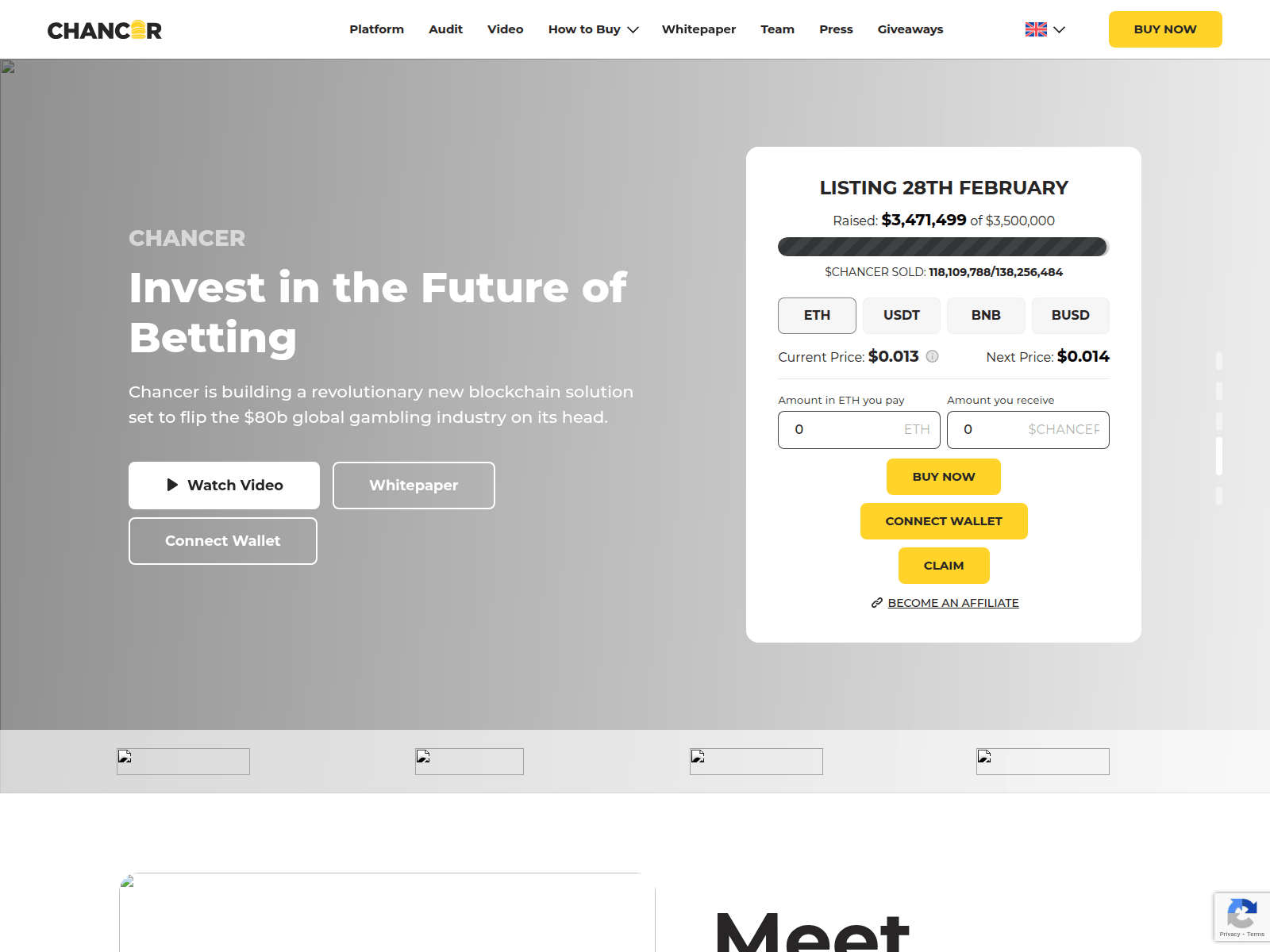The height and width of the screenshot is (952, 1270).
Task: Open the BECOME AN AFFILIATE link
Action: click(952, 603)
